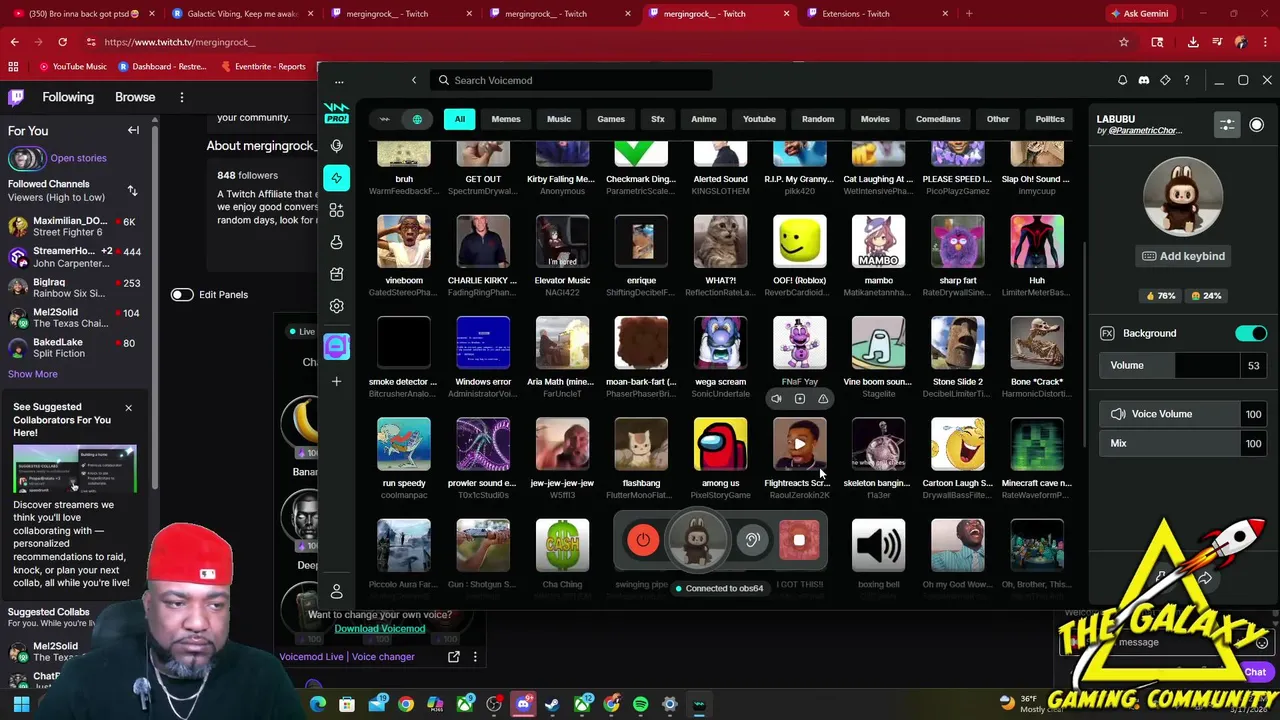Viewport: 1280px width, 720px height.
Task: Click the tag icon next to Discord in Voicemod
Action: (1165, 80)
